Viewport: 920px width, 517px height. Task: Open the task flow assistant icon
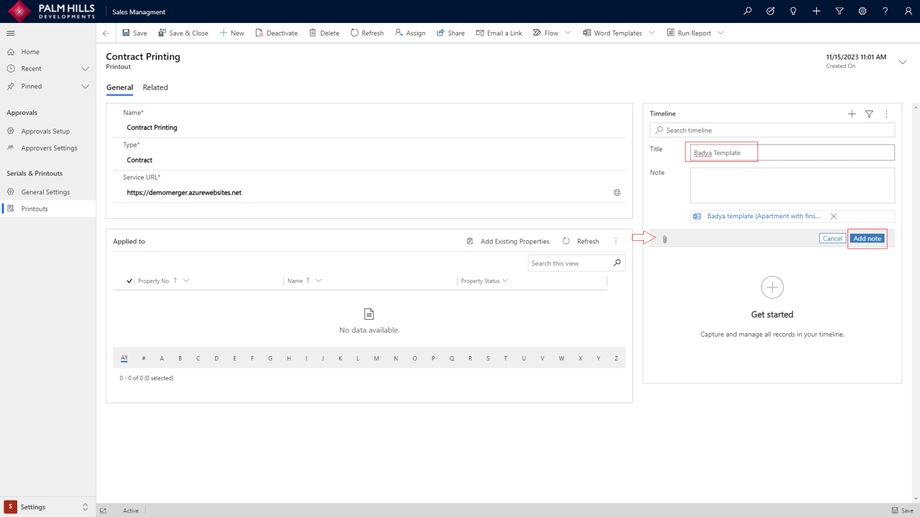[770, 11]
